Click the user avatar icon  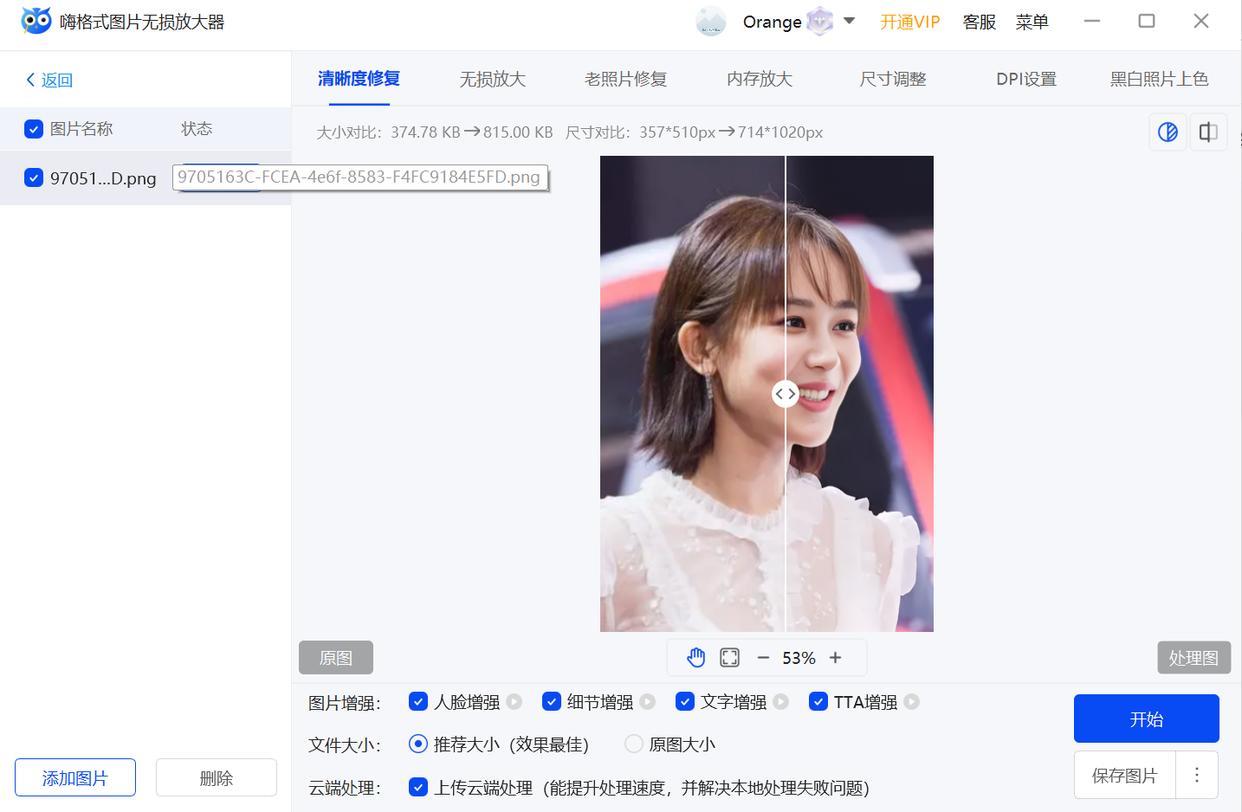point(711,21)
